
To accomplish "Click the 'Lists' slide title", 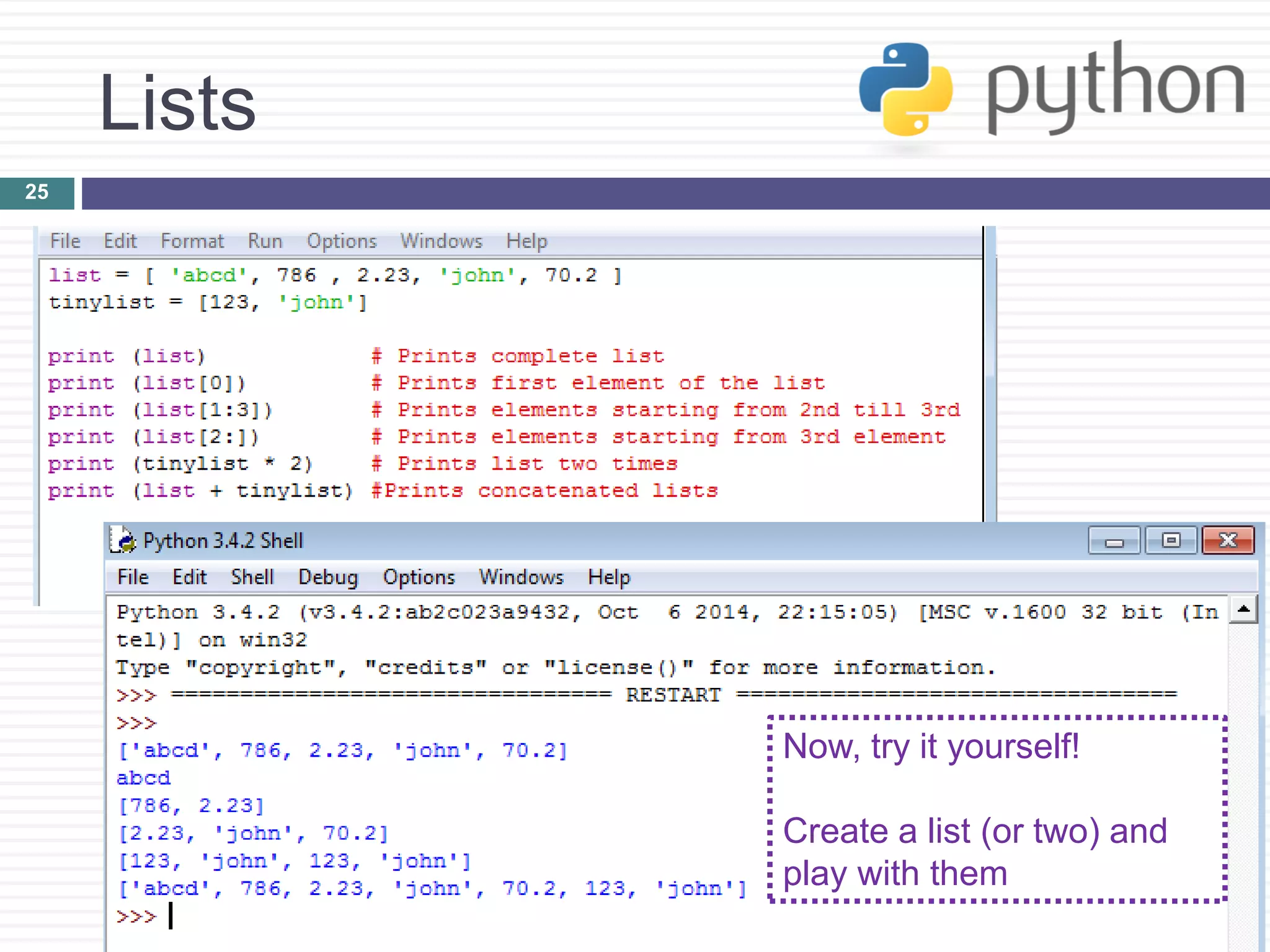I will pyautogui.click(x=177, y=102).
